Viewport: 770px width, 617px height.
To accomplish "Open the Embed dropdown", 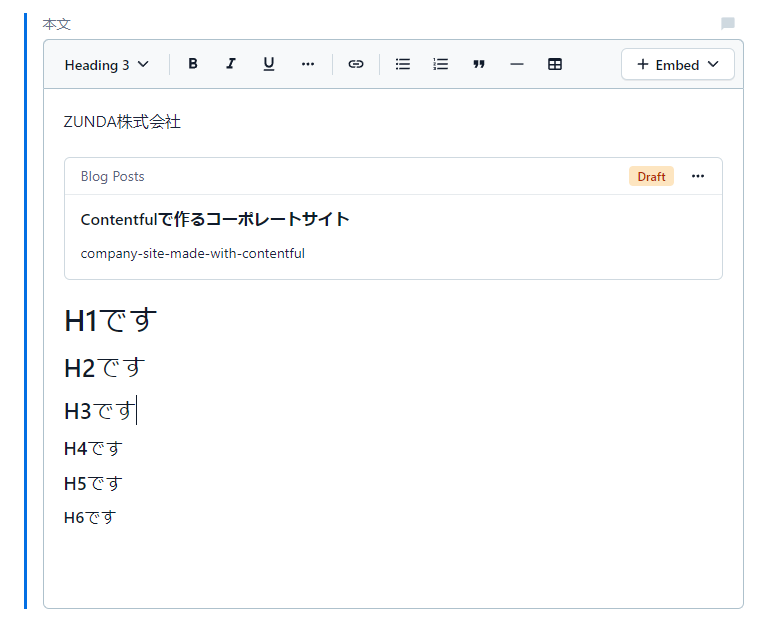I will (x=678, y=64).
